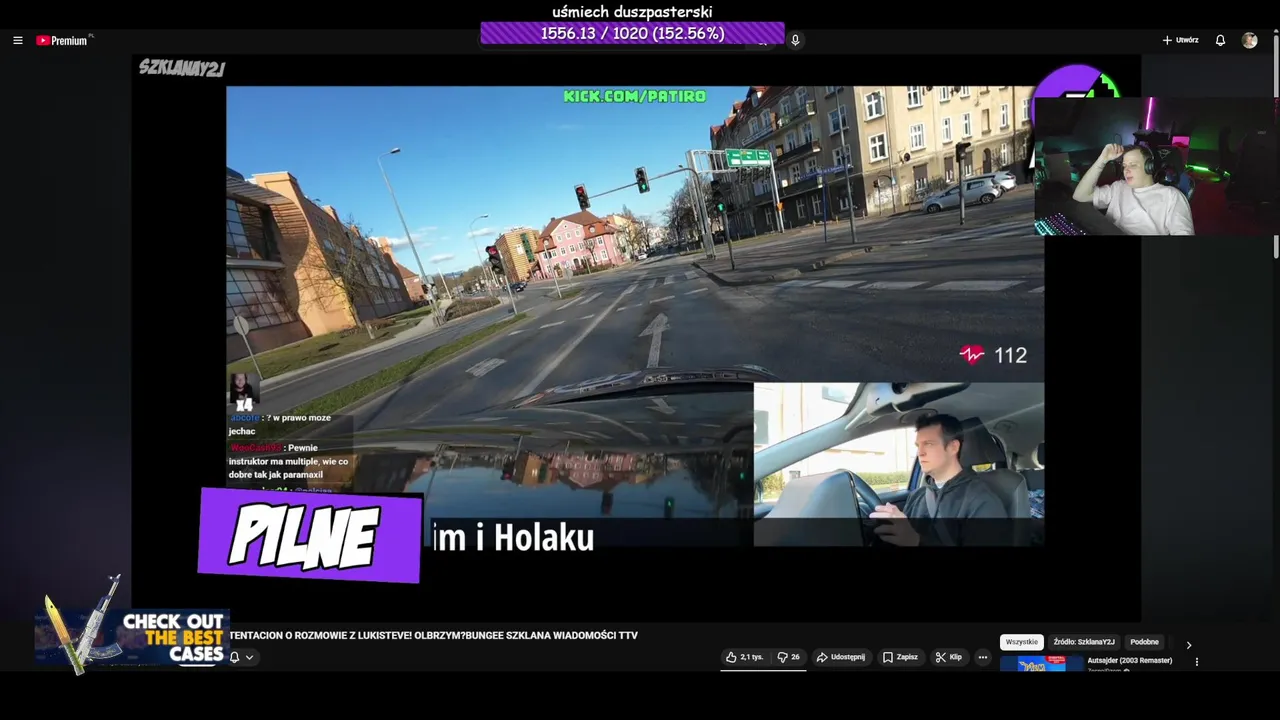Image resolution: width=1280 pixels, height=720 pixels.
Task: Click the video title text below player
Action: (433, 635)
